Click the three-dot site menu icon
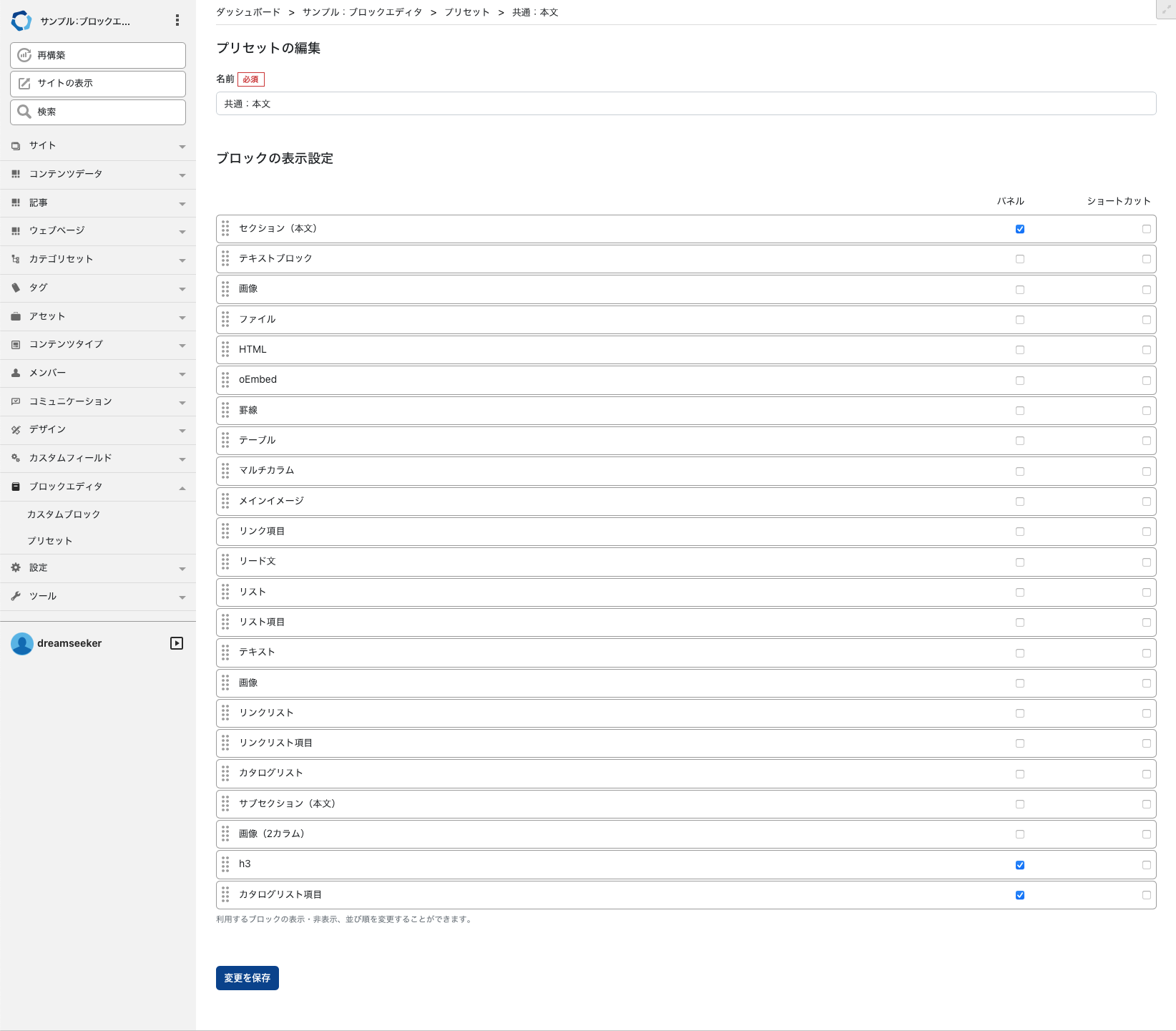1176x1031 pixels. (x=177, y=21)
